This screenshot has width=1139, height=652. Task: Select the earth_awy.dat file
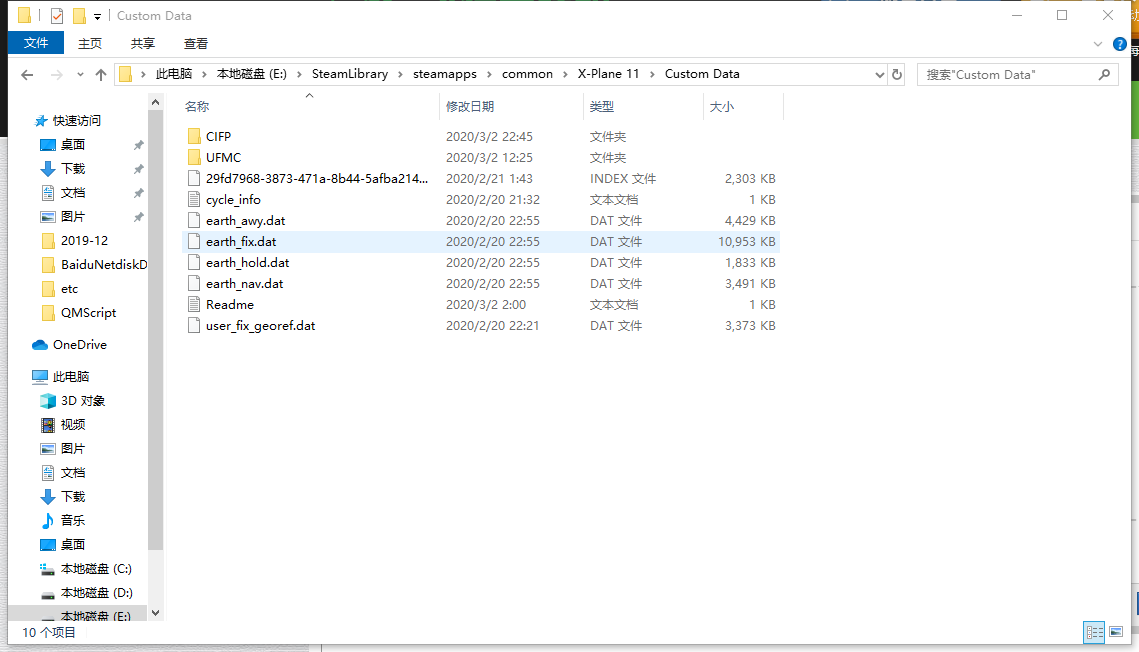point(480,221)
